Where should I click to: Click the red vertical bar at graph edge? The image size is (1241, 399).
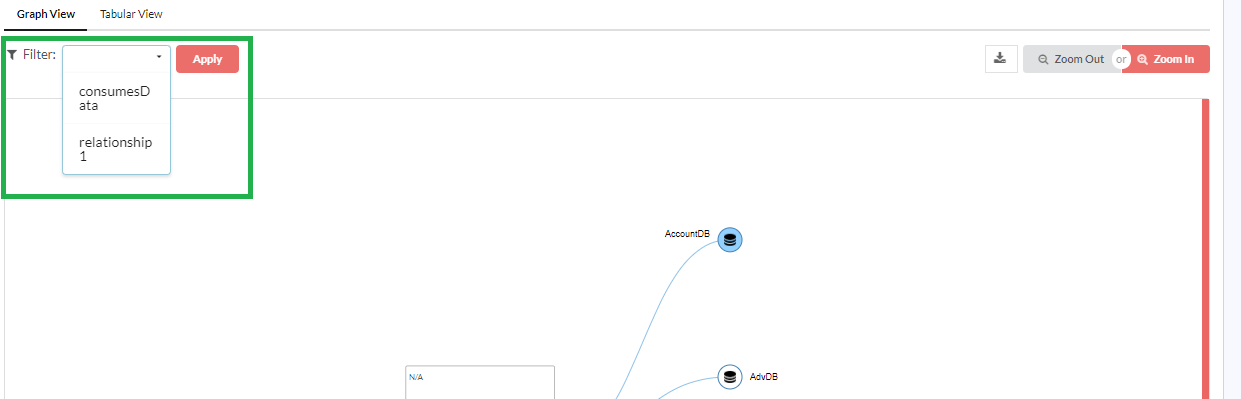pyautogui.click(x=1205, y=249)
